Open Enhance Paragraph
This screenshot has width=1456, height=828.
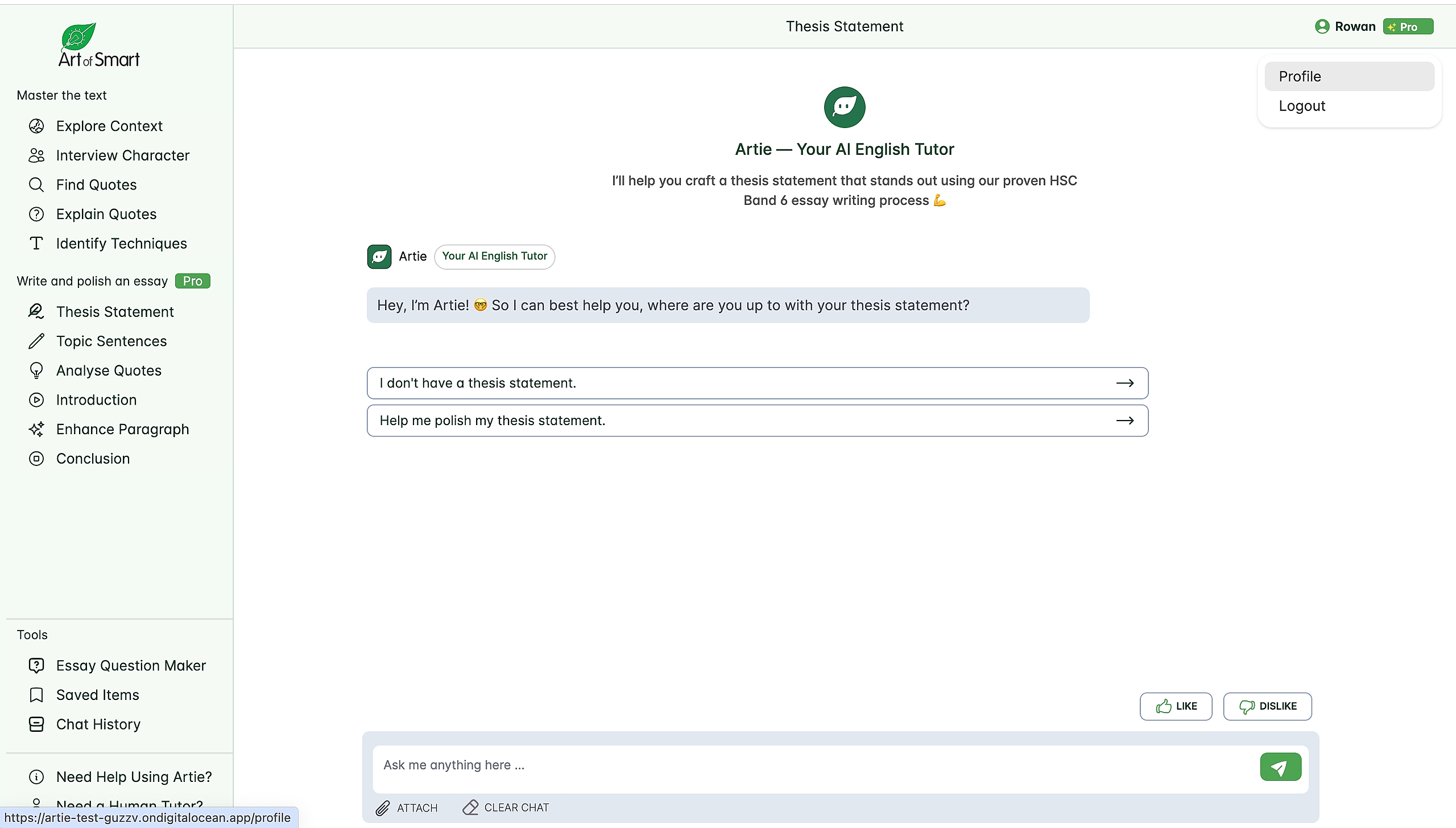click(122, 429)
